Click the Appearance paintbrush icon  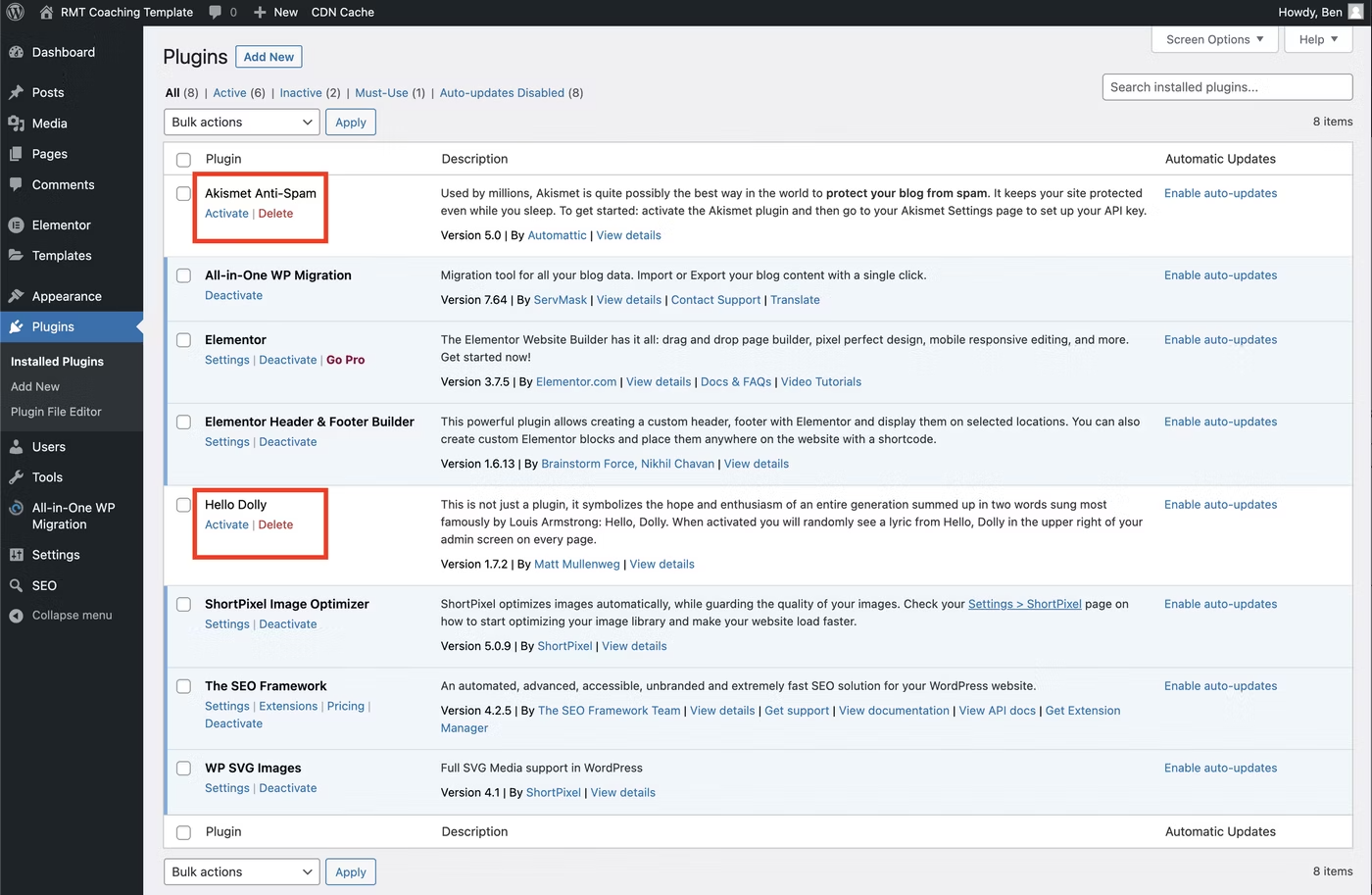coord(16,296)
